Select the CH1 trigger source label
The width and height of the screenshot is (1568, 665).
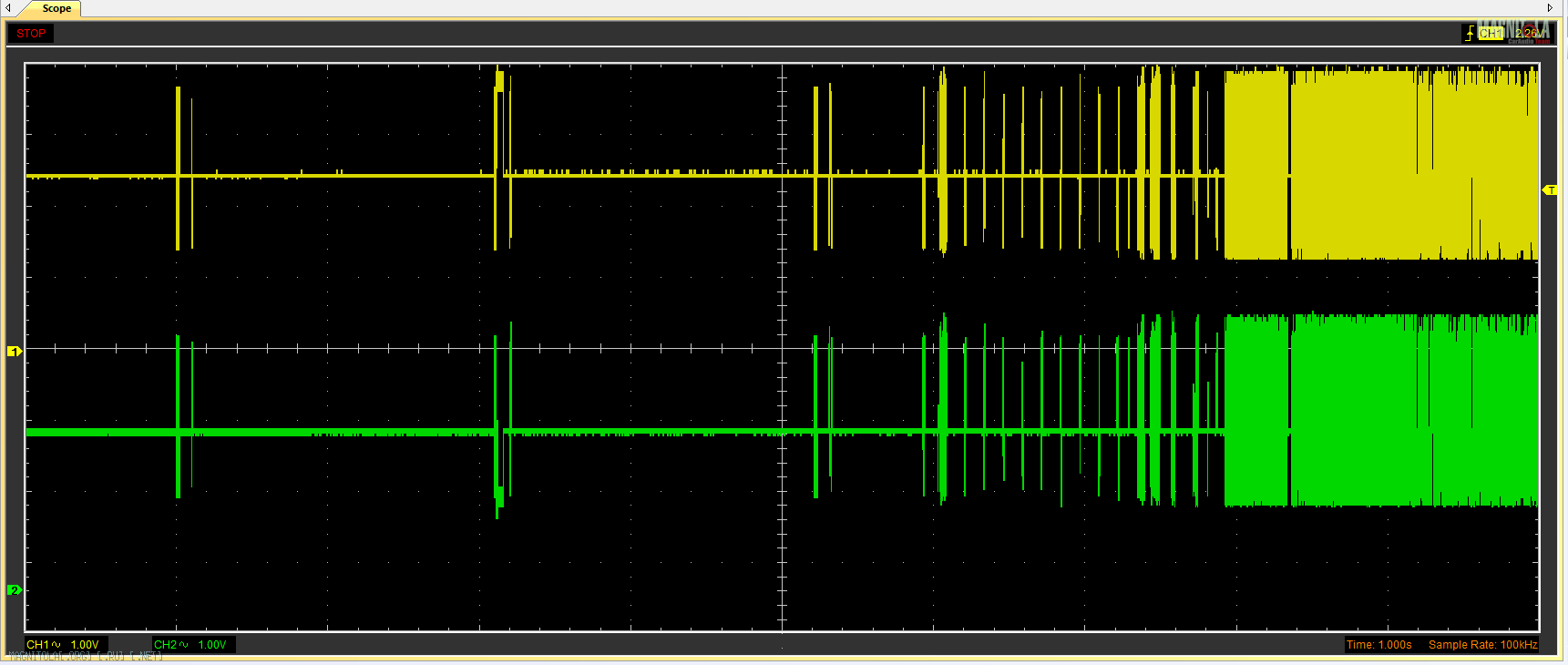(1491, 34)
